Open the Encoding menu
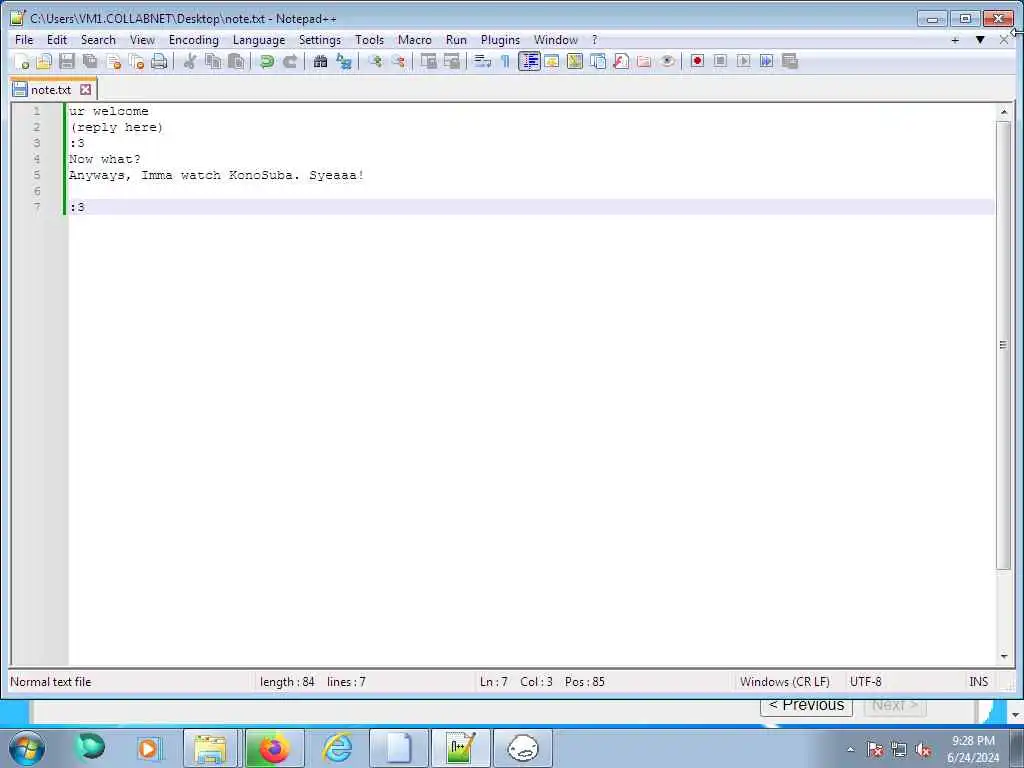Viewport: 1024px width, 768px height. click(x=193, y=40)
